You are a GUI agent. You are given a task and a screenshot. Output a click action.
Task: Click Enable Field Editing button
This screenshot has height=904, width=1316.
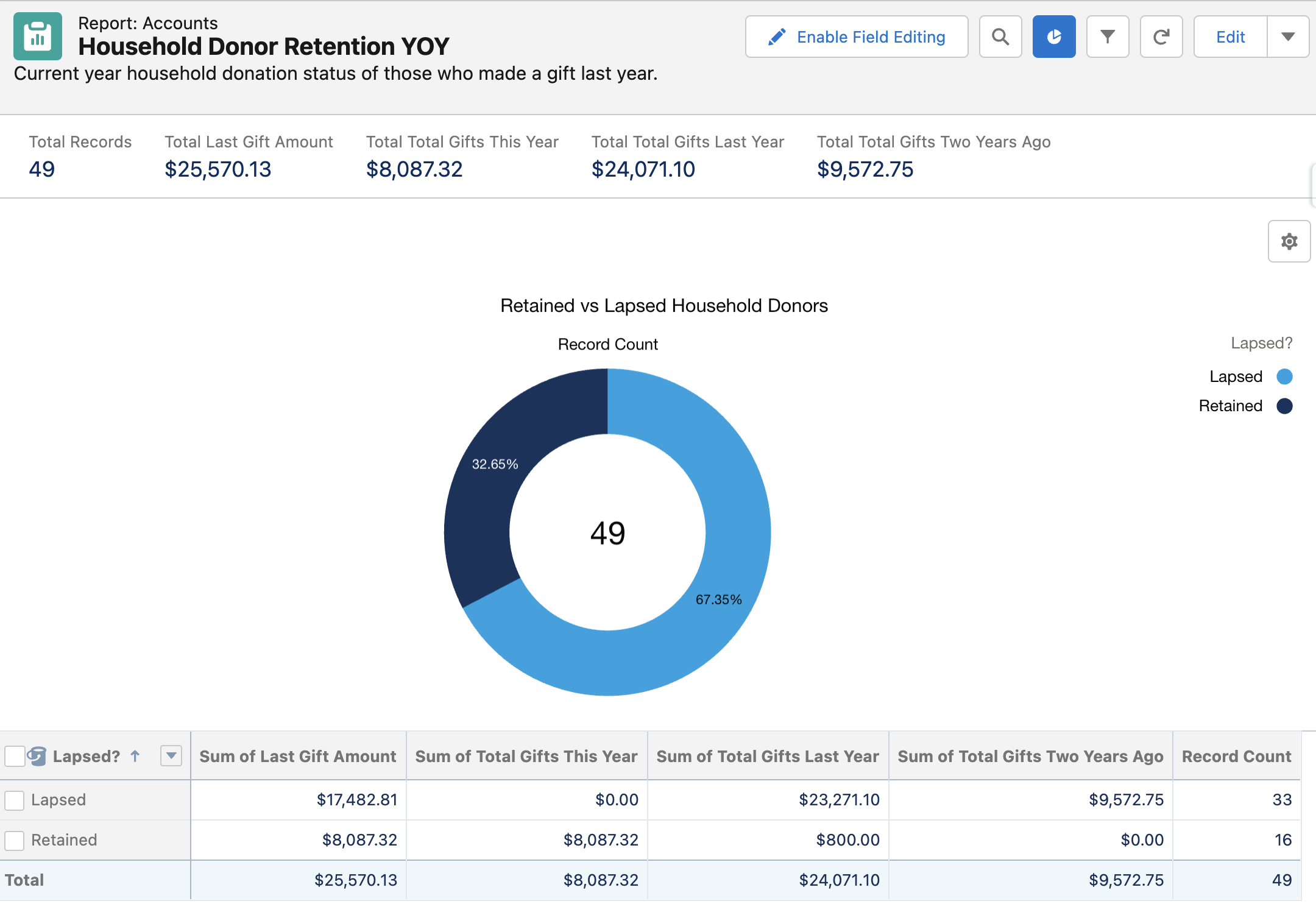(x=857, y=37)
